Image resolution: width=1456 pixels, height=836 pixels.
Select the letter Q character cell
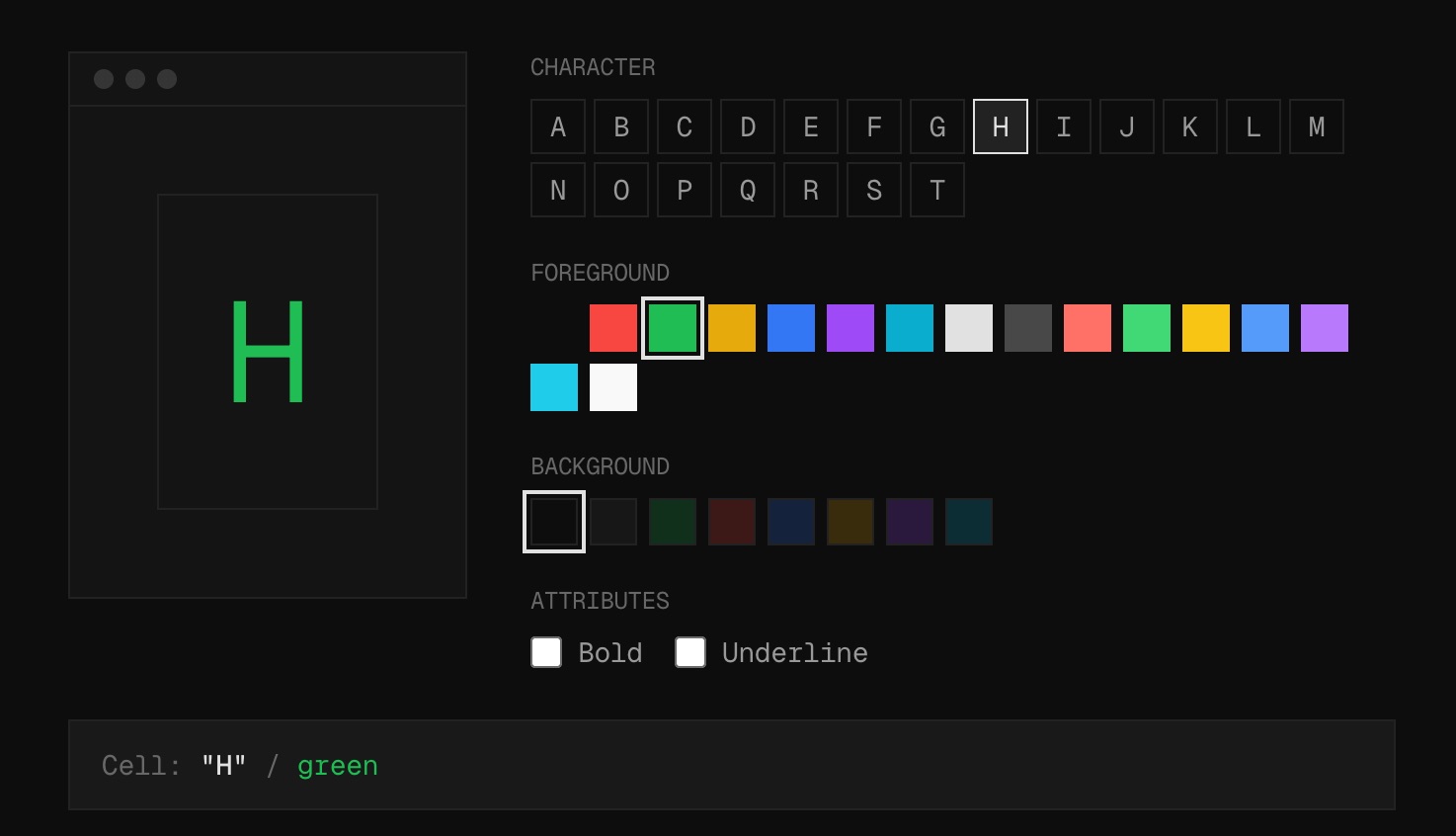(748, 190)
